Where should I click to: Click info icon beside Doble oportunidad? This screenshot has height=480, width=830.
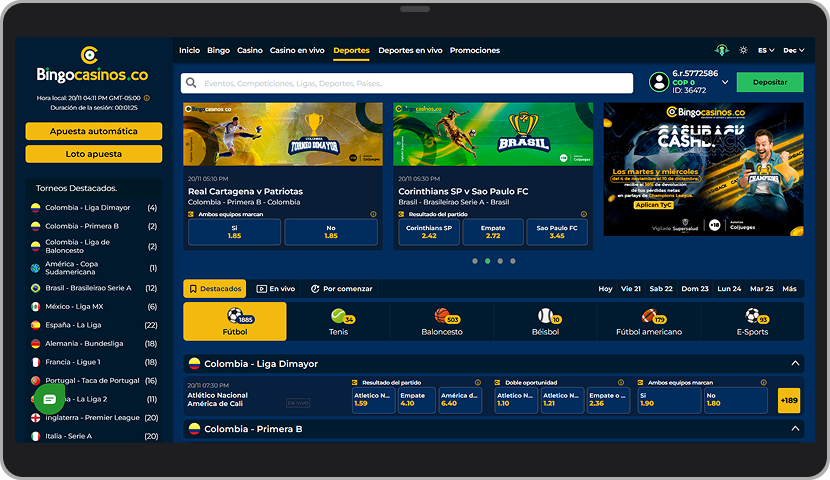tap(620, 382)
